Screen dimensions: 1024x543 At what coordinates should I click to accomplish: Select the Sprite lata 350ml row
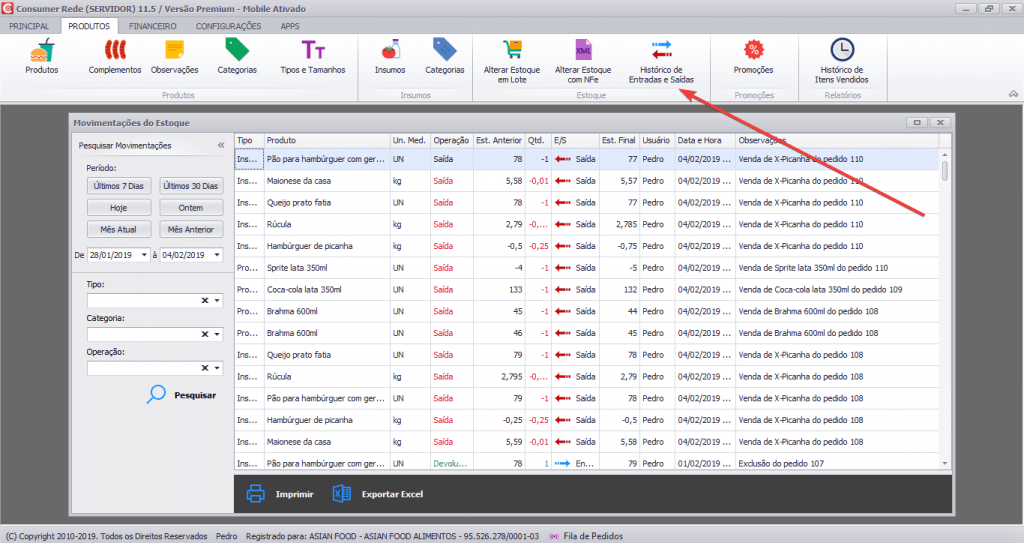(586, 268)
